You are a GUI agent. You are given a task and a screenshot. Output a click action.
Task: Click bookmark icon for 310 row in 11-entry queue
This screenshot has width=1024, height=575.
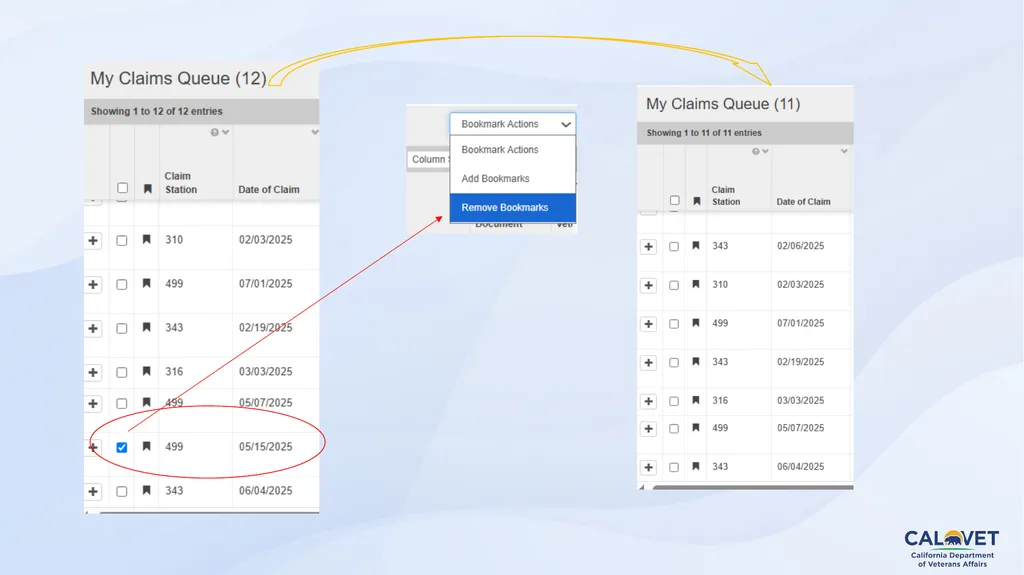pyautogui.click(x=696, y=284)
